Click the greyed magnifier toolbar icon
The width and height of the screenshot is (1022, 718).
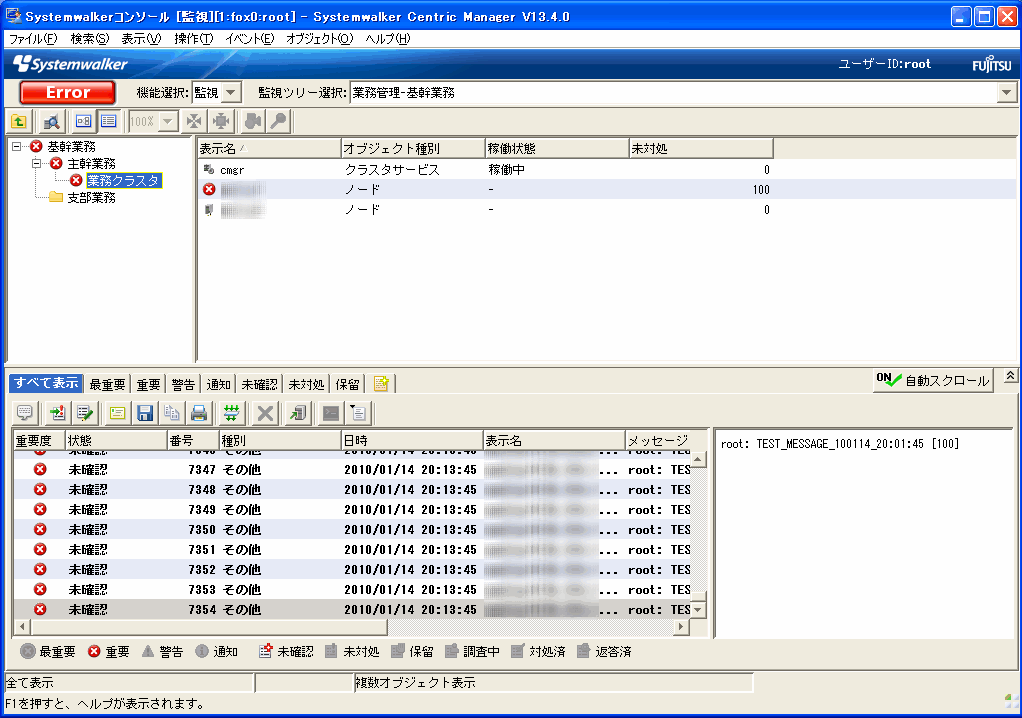tap(278, 121)
